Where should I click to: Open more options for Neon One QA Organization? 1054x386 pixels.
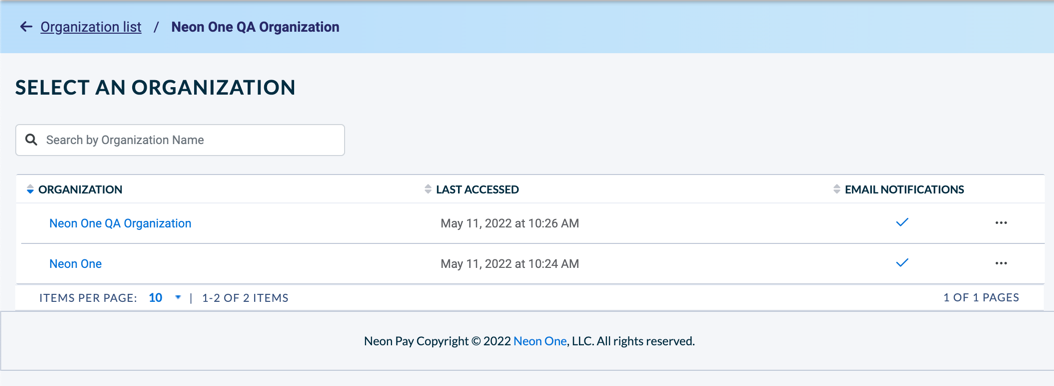(x=1001, y=223)
